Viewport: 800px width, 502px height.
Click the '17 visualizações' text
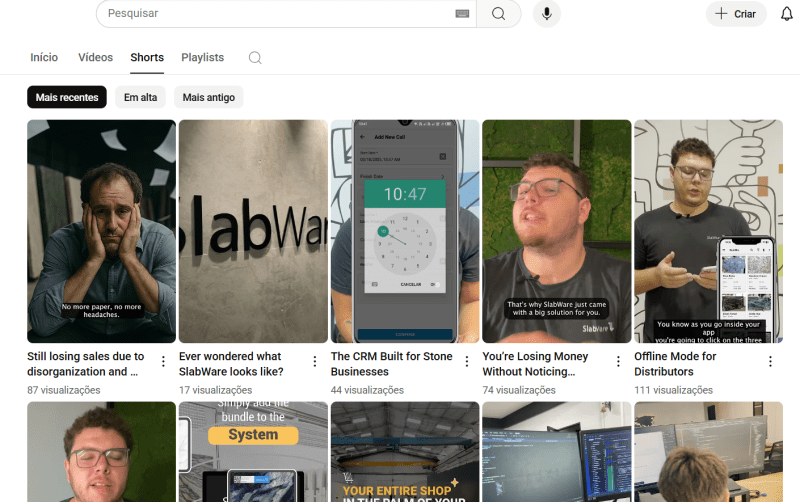tap(215, 390)
